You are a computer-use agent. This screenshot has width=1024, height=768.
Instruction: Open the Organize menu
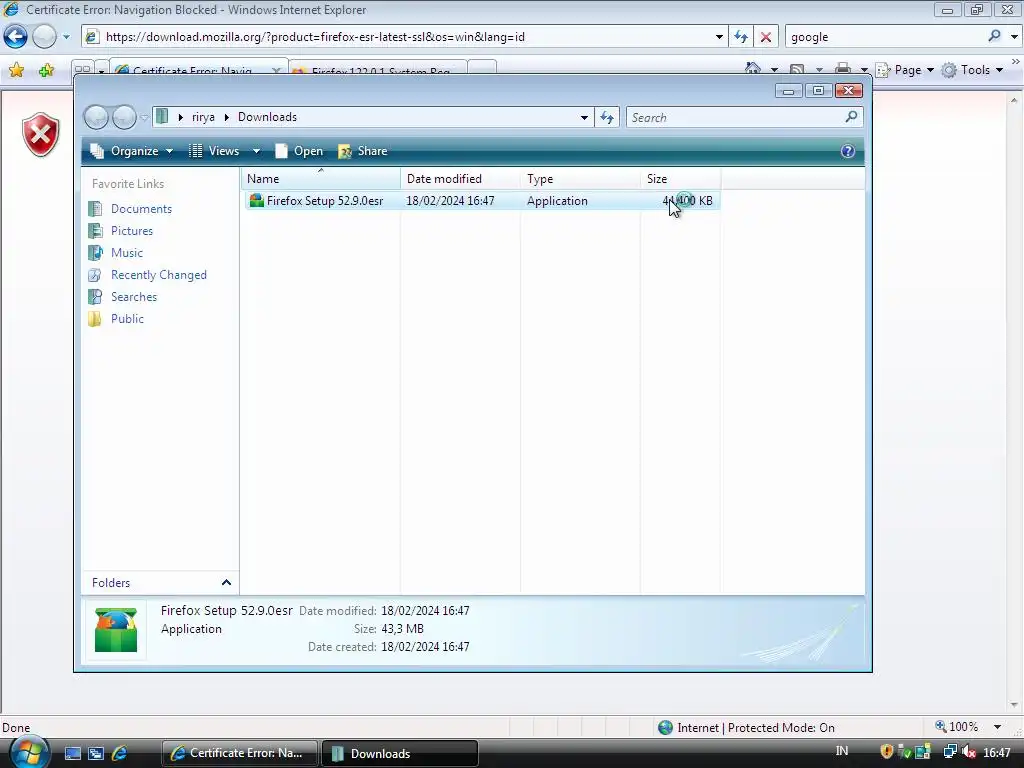(x=132, y=152)
